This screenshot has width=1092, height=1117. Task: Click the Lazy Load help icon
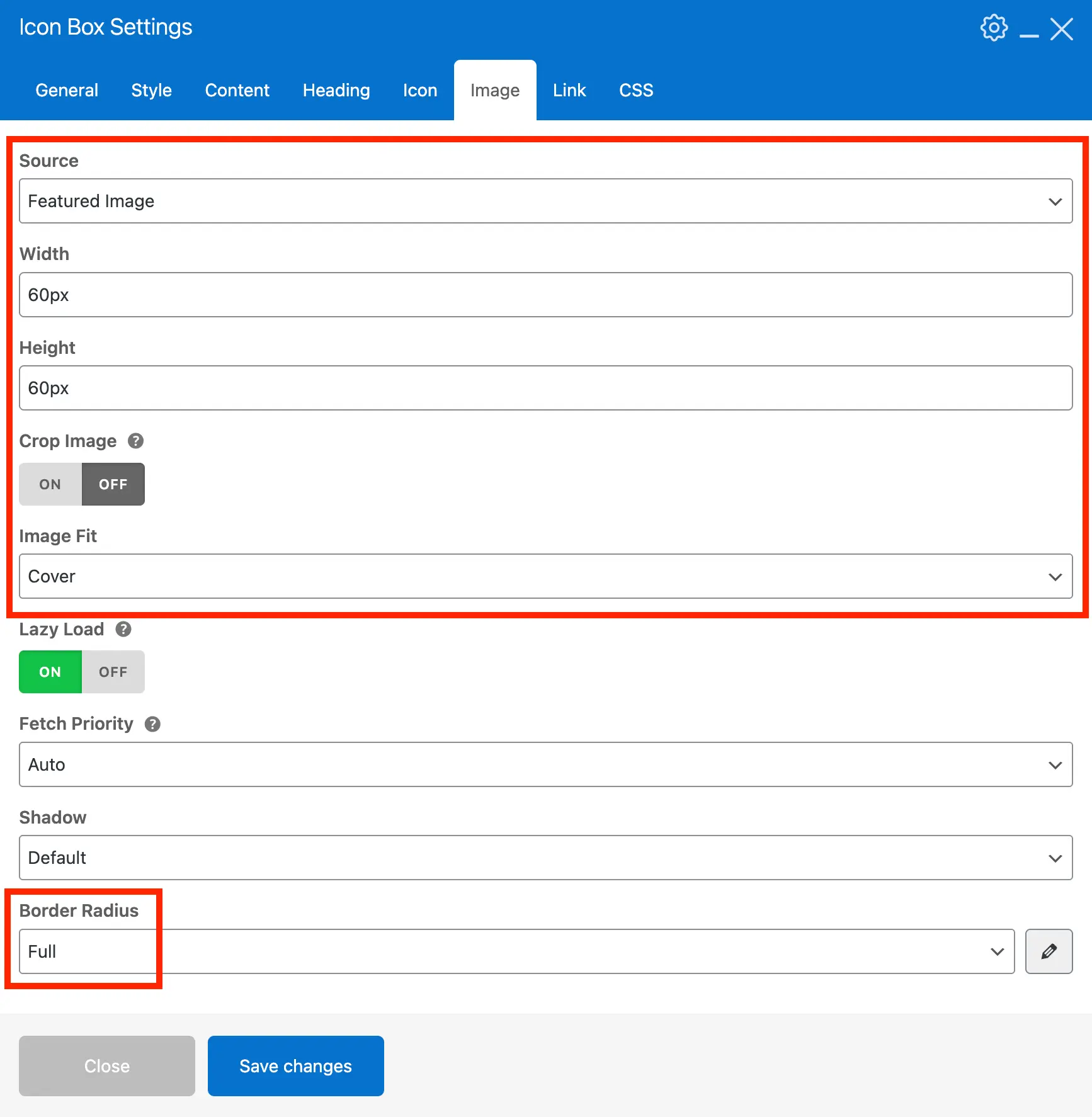[x=123, y=629]
